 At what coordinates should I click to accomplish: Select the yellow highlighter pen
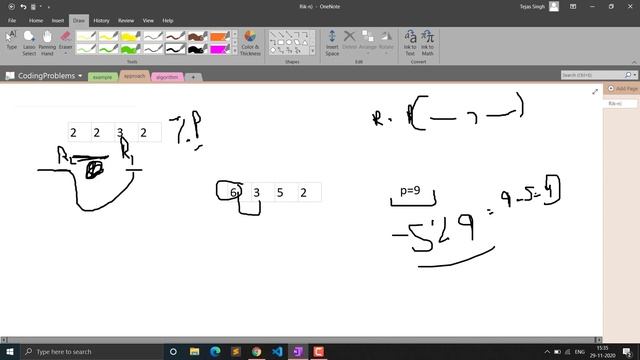131,37
